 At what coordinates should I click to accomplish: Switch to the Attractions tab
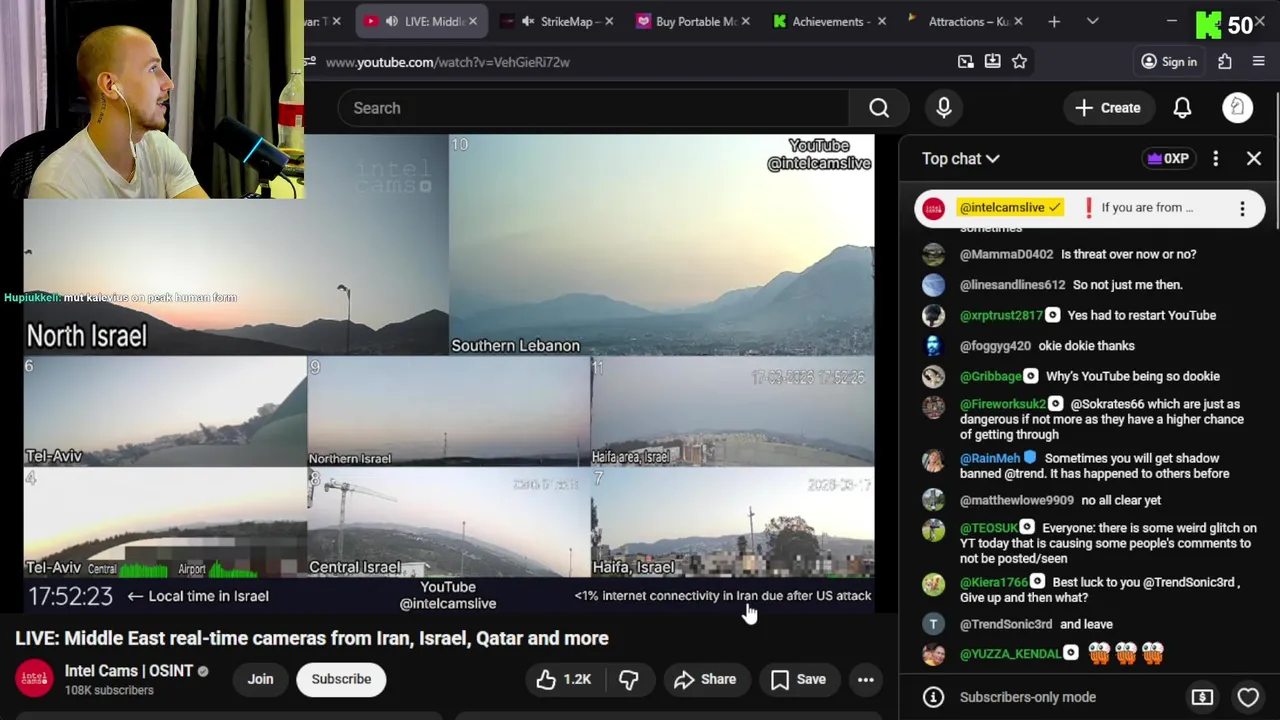[x=965, y=21]
